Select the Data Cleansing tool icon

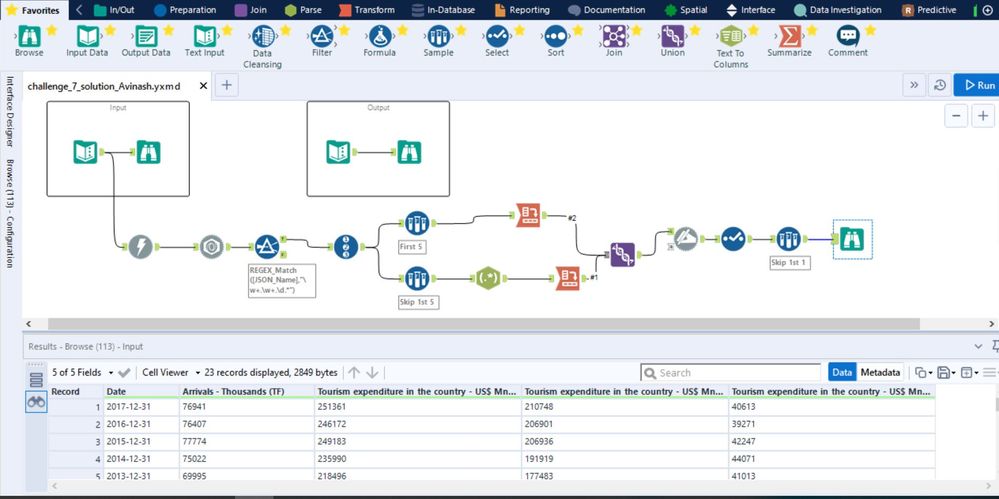point(263,36)
